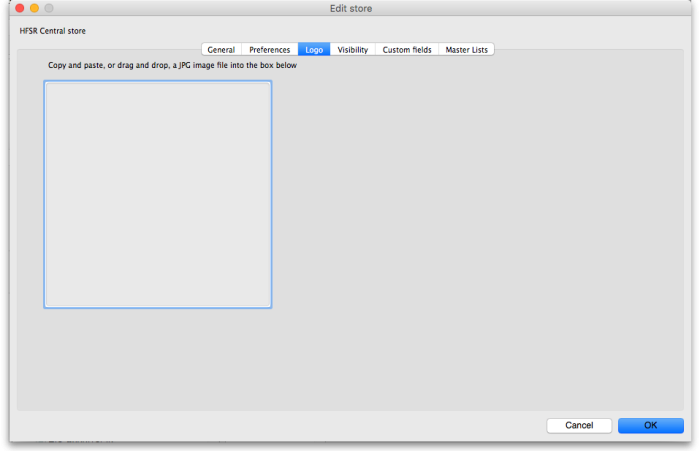Close the Edit store window using red button

[19, 9]
